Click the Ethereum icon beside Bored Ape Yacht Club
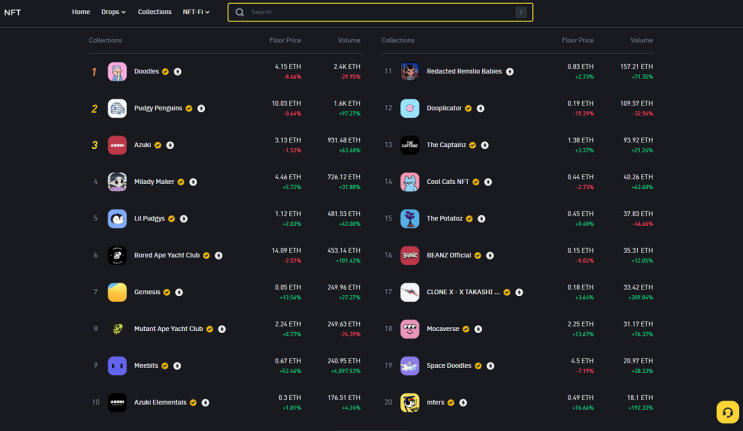The image size is (743, 431). click(218, 255)
